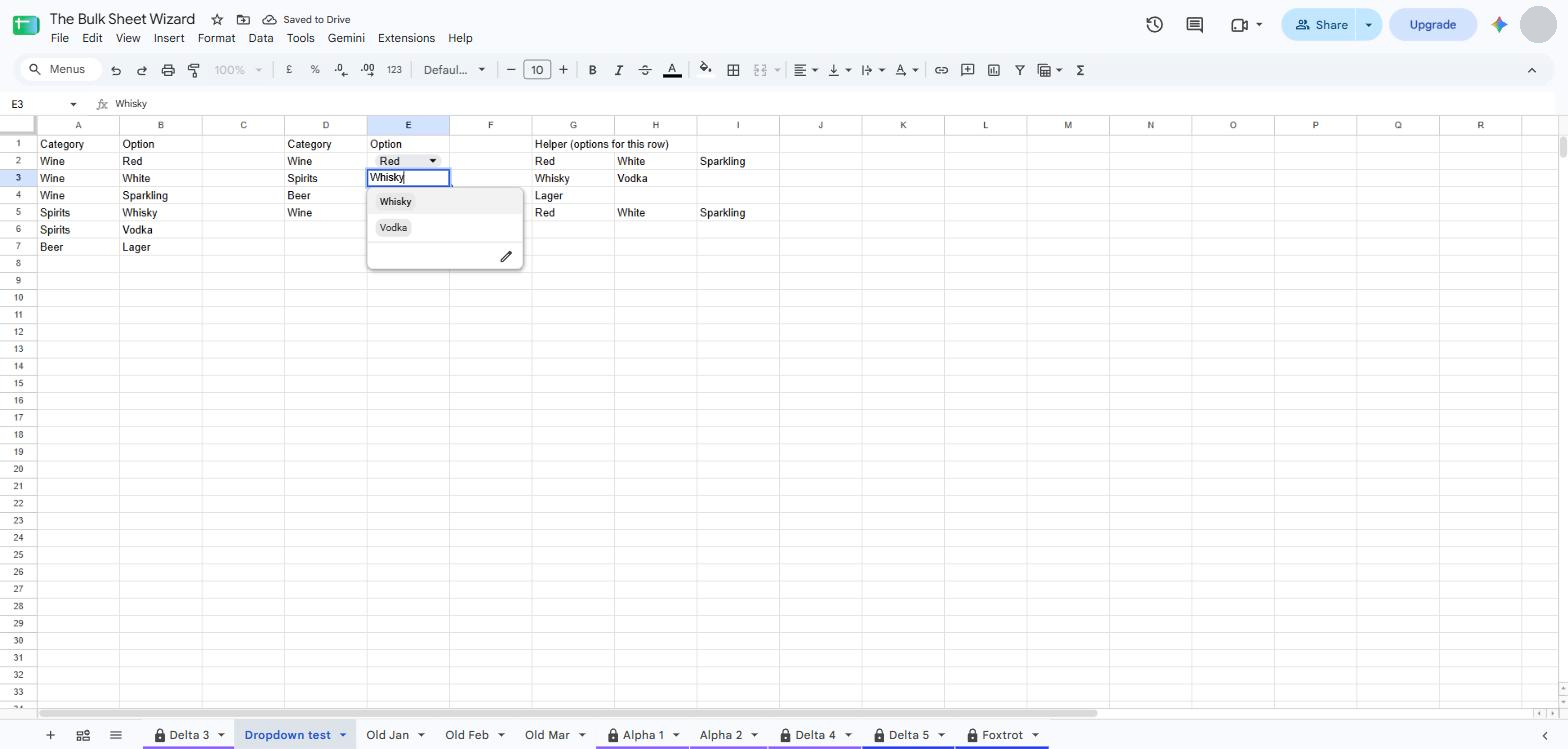This screenshot has height=749, width=1568.
Task: Open the side panel arrow
Action: click(x=1545, y=735)
